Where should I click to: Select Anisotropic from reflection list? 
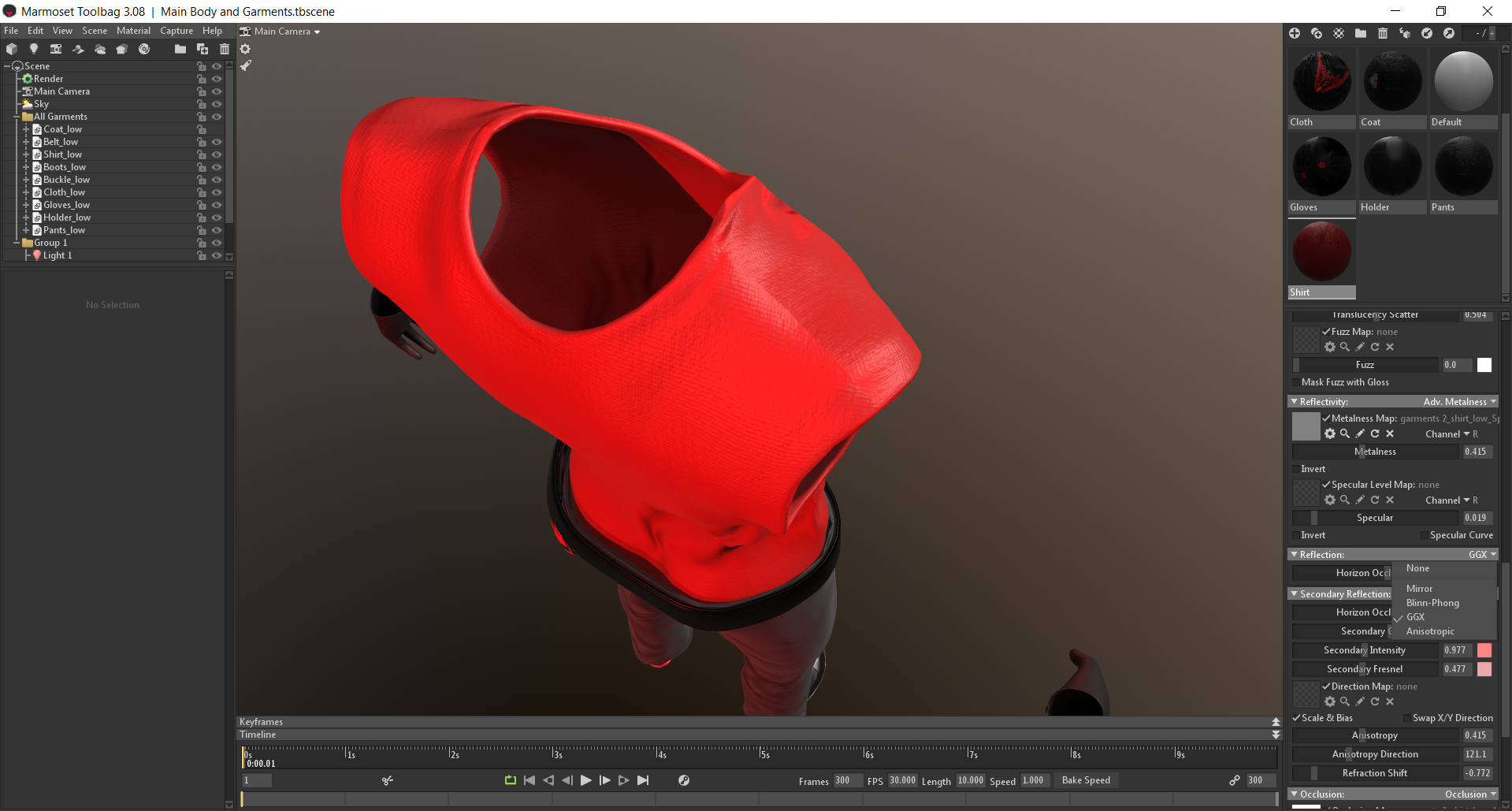1430,631
